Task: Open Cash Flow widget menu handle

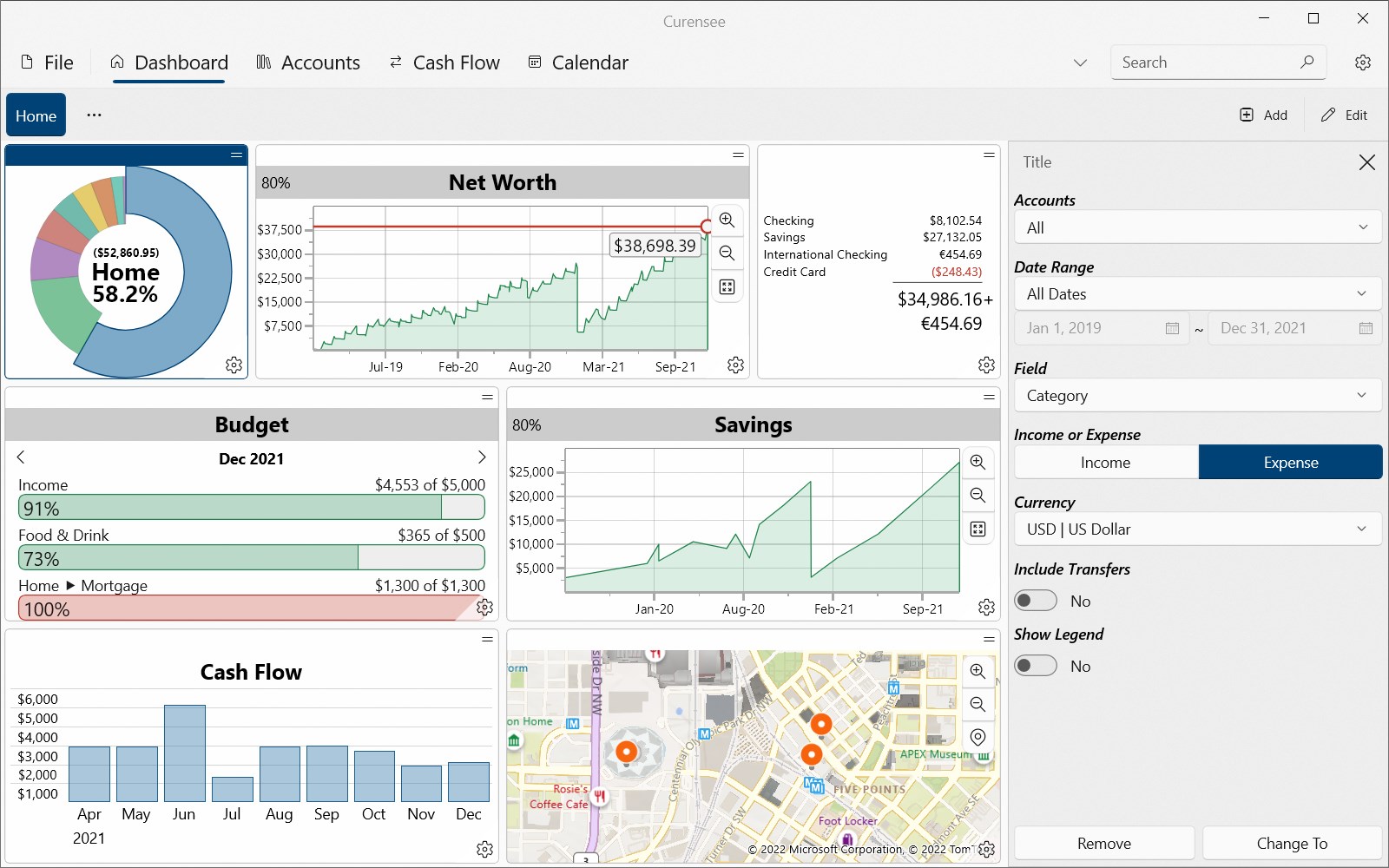Action: point(487,639)
